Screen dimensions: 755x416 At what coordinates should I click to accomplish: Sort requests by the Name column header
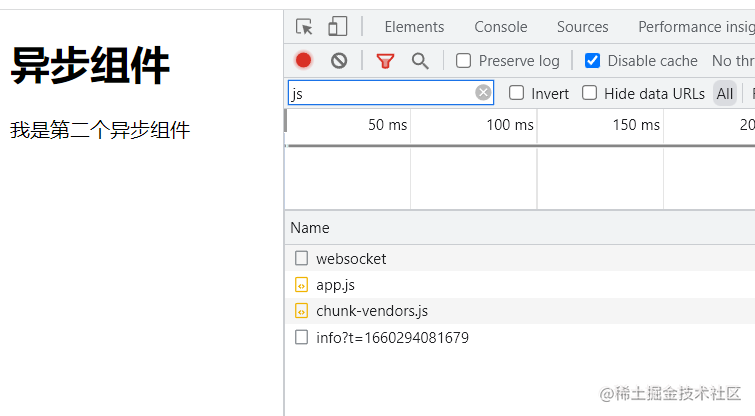310,228
